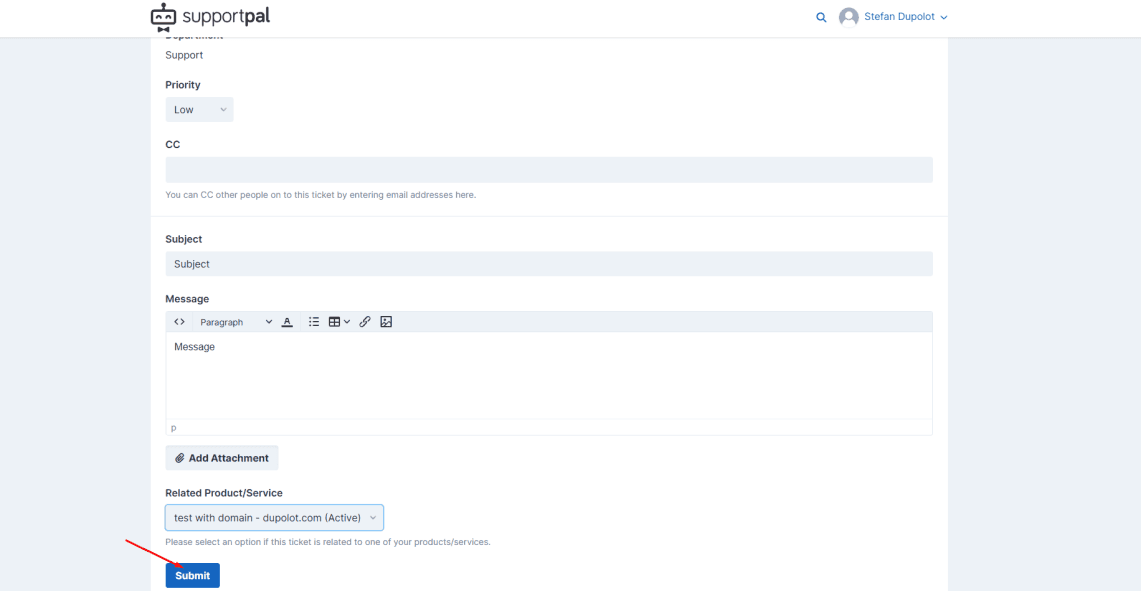The image size is (1141, 591).
Task: Click the 'Support' department text
Action: 184,55
